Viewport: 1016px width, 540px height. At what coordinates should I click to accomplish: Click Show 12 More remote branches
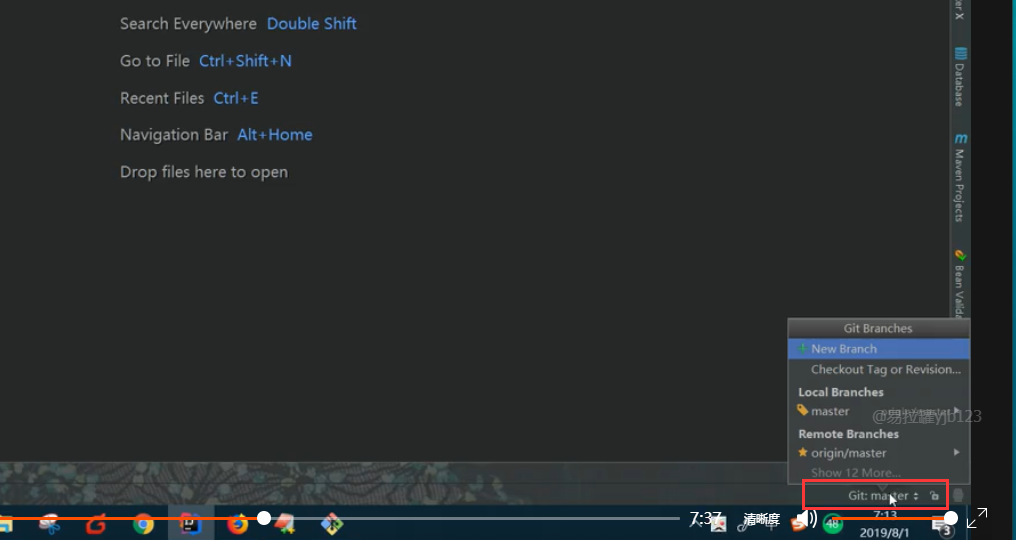click(x=855, y=473)
